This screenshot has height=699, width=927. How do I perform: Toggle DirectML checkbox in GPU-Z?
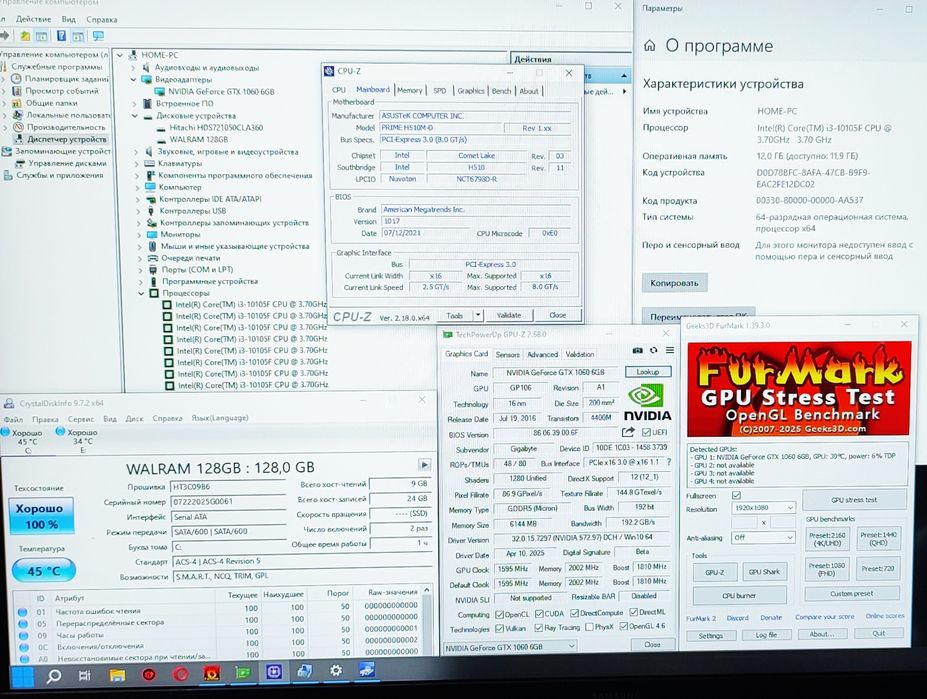point(634,612)
